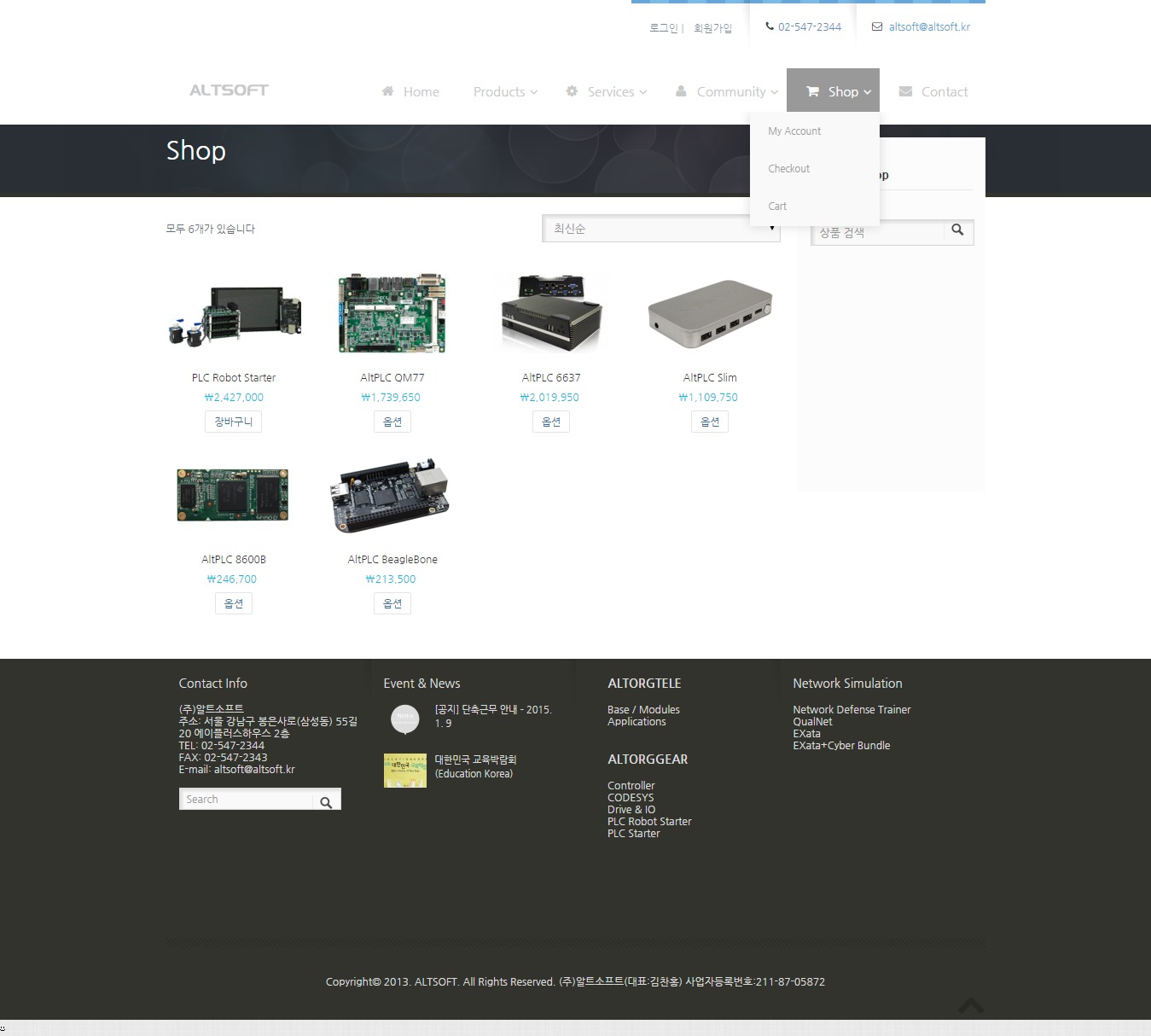Image resolution: width=1151 pixels, height=1036 pixels.
Task: Click the gear icon beside Services
Action: click(x=572, y=90)
